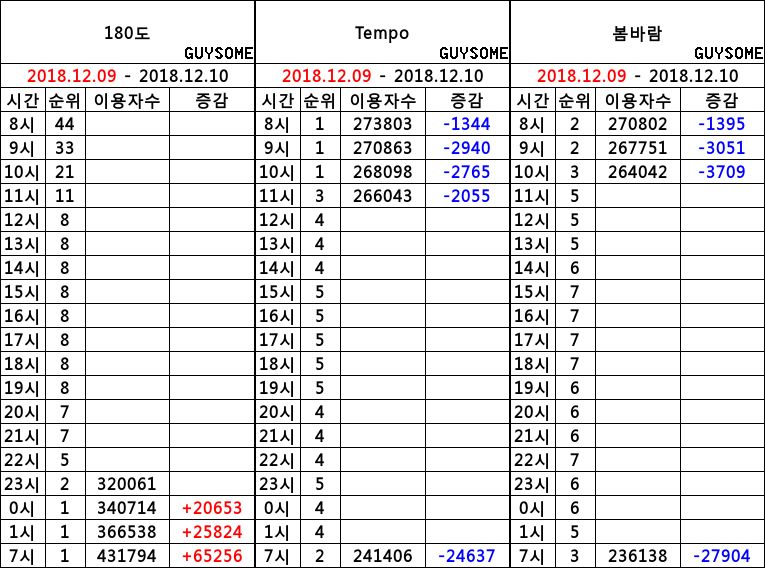Click rank 3 in Tempo 11시 row

tap(320, 196)
